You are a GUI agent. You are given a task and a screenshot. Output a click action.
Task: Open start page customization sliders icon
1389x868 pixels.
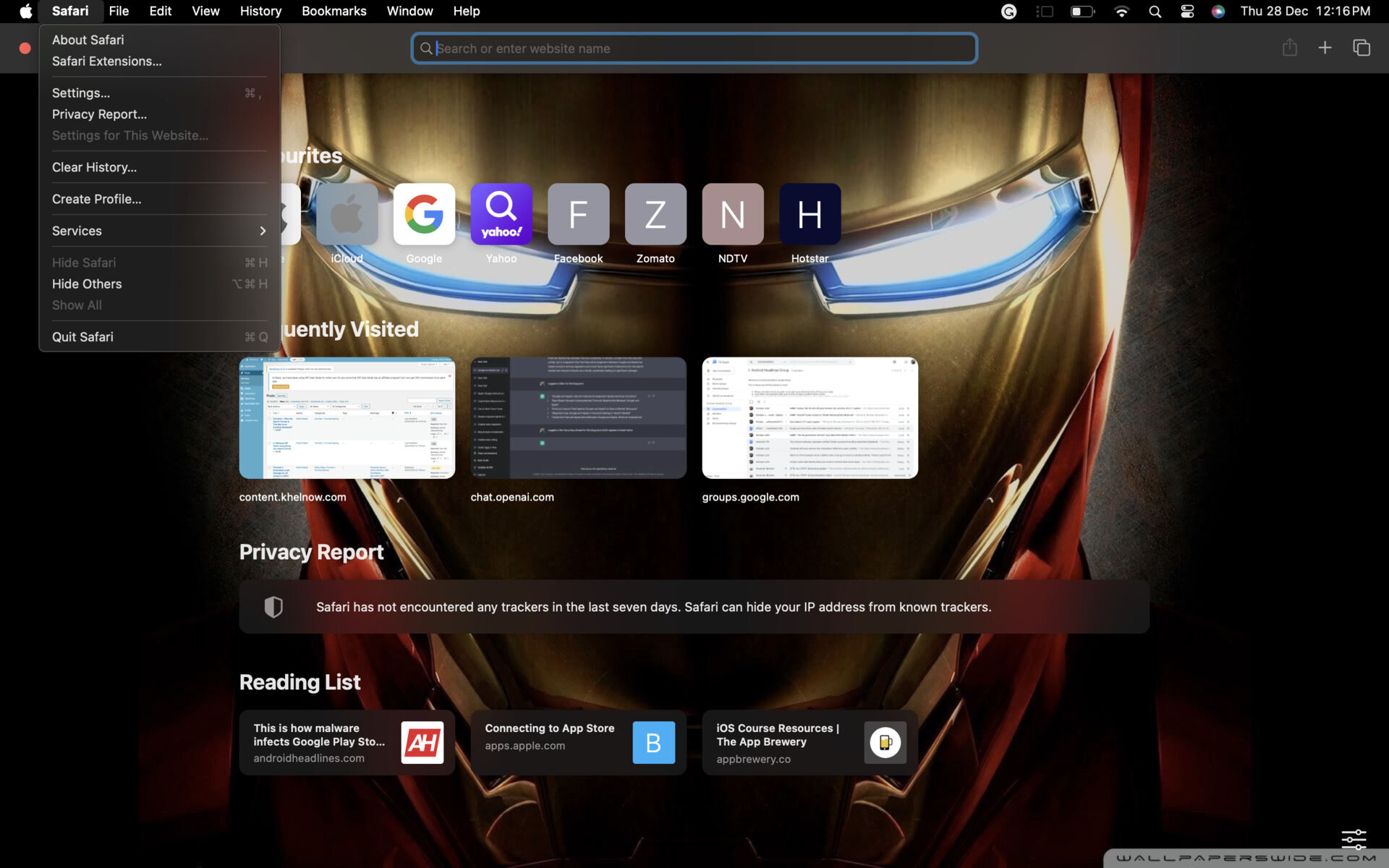(1354, 839)
